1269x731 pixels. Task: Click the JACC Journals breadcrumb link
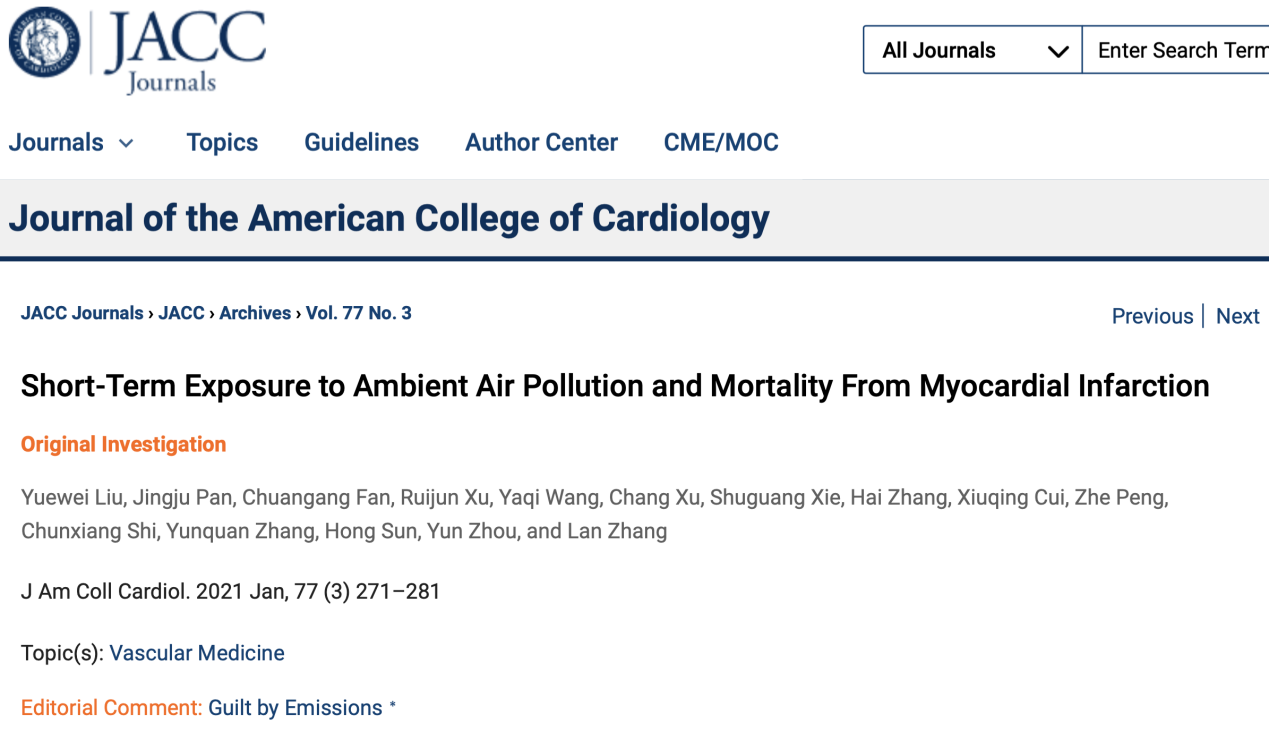click(82, 313)
